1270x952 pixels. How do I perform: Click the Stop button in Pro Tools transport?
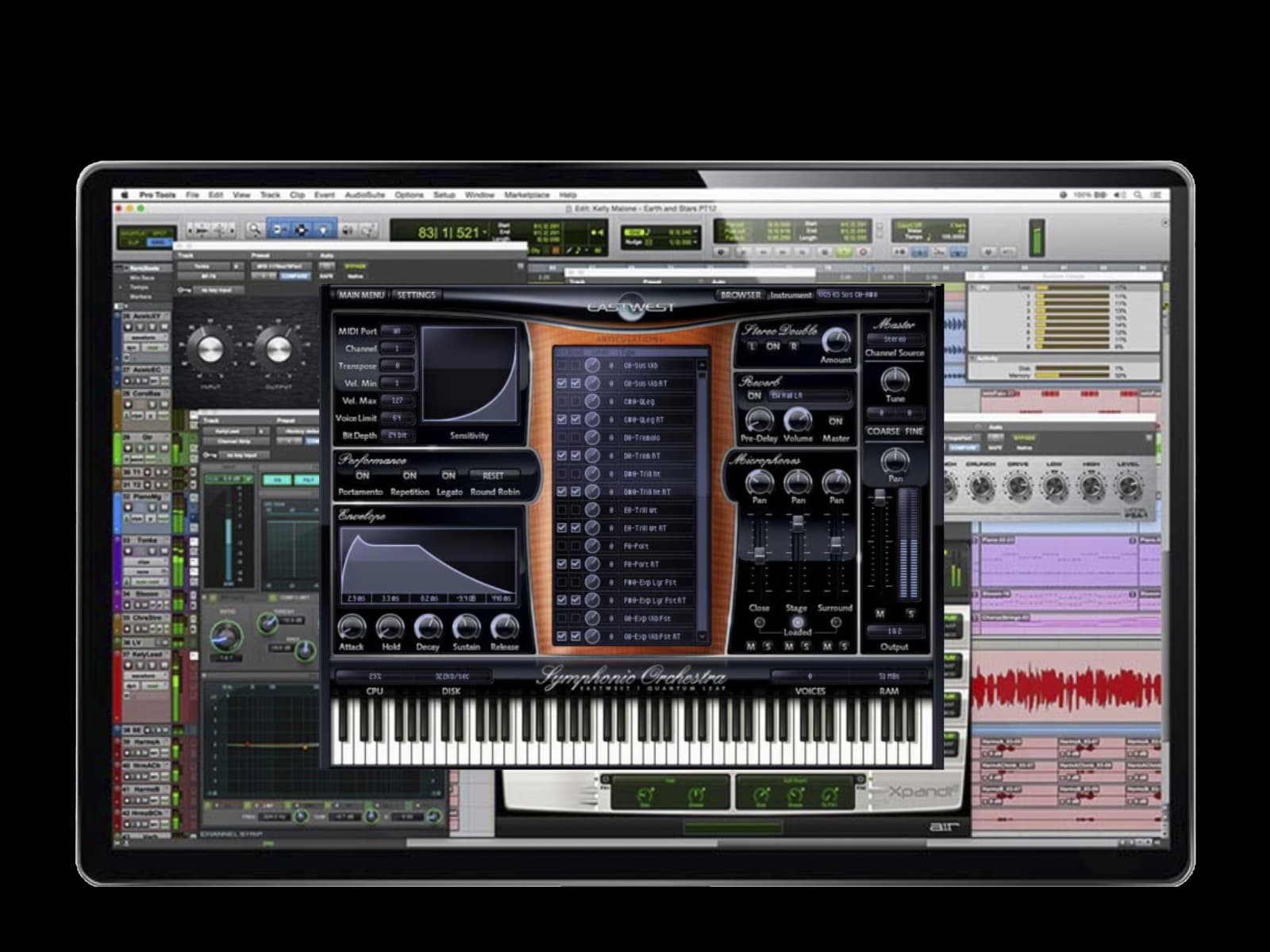point(825,252)
